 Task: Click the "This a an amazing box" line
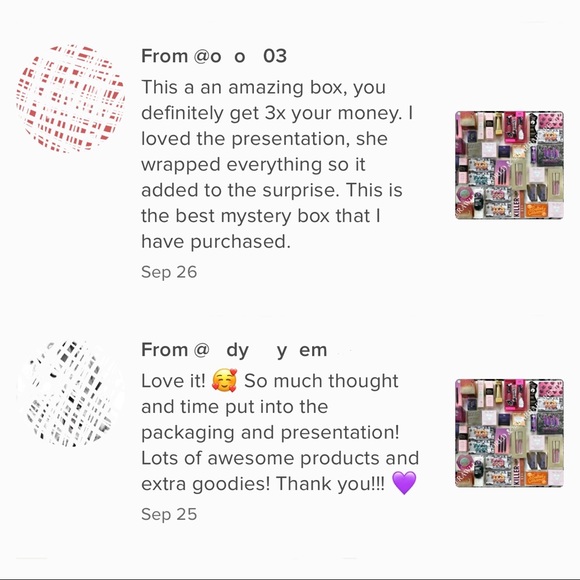tap(264, 88)
